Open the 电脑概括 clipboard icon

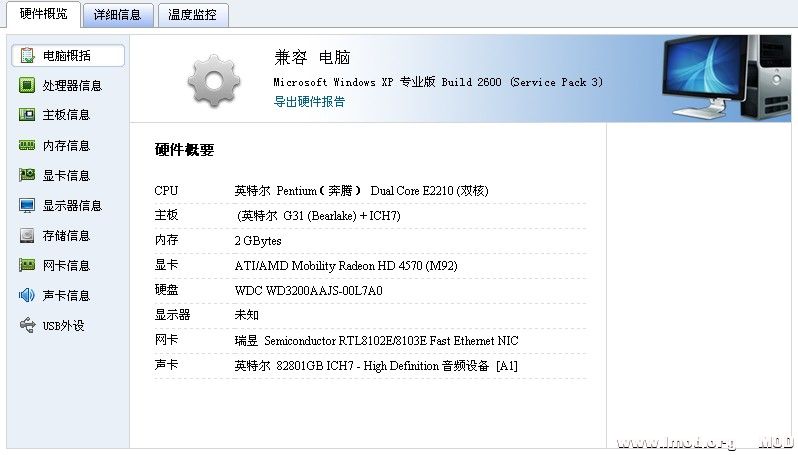point(27,55)
